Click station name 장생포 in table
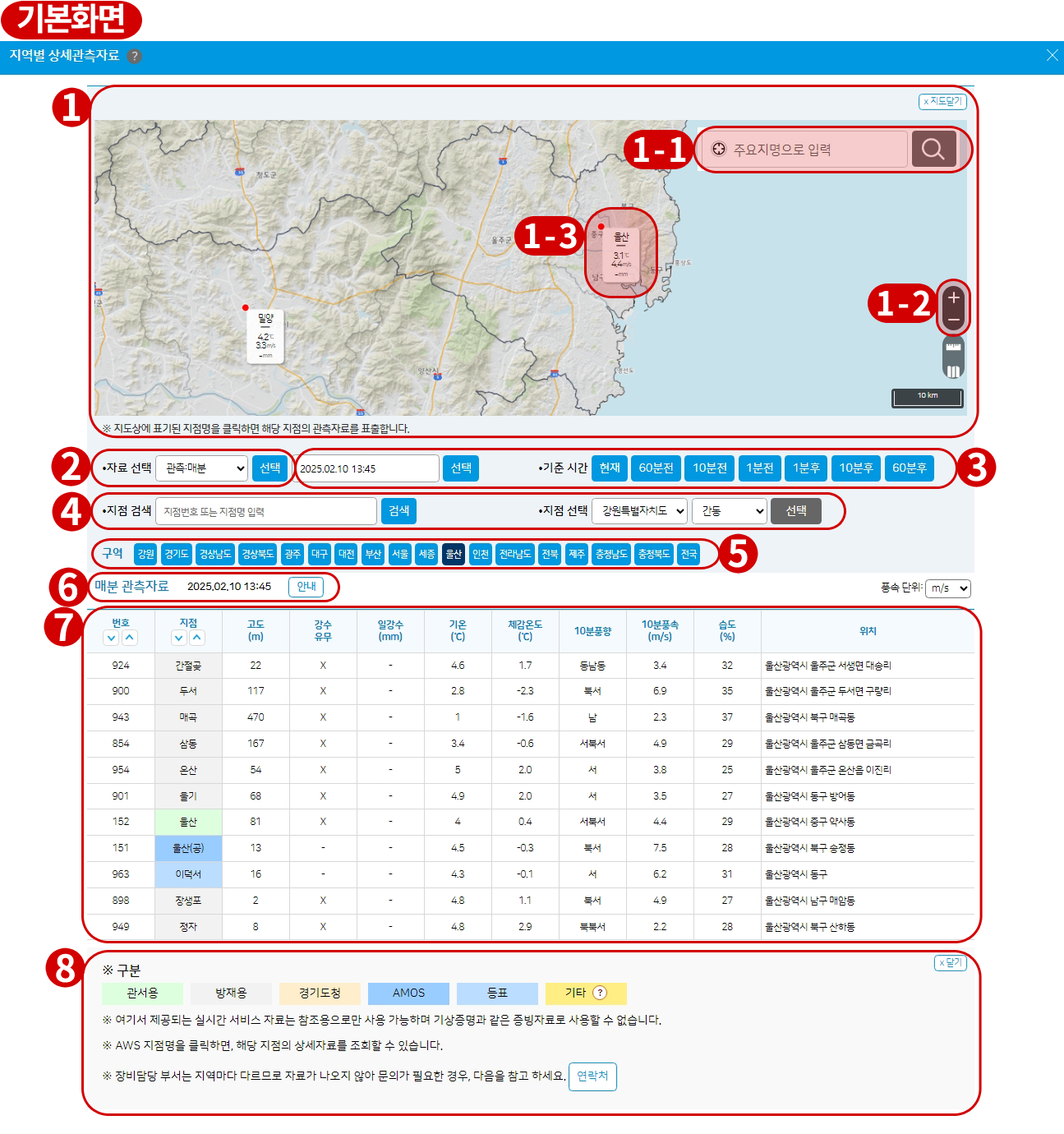The width and height of the screenshot is (1064, 1134). [x=188, y=901]
